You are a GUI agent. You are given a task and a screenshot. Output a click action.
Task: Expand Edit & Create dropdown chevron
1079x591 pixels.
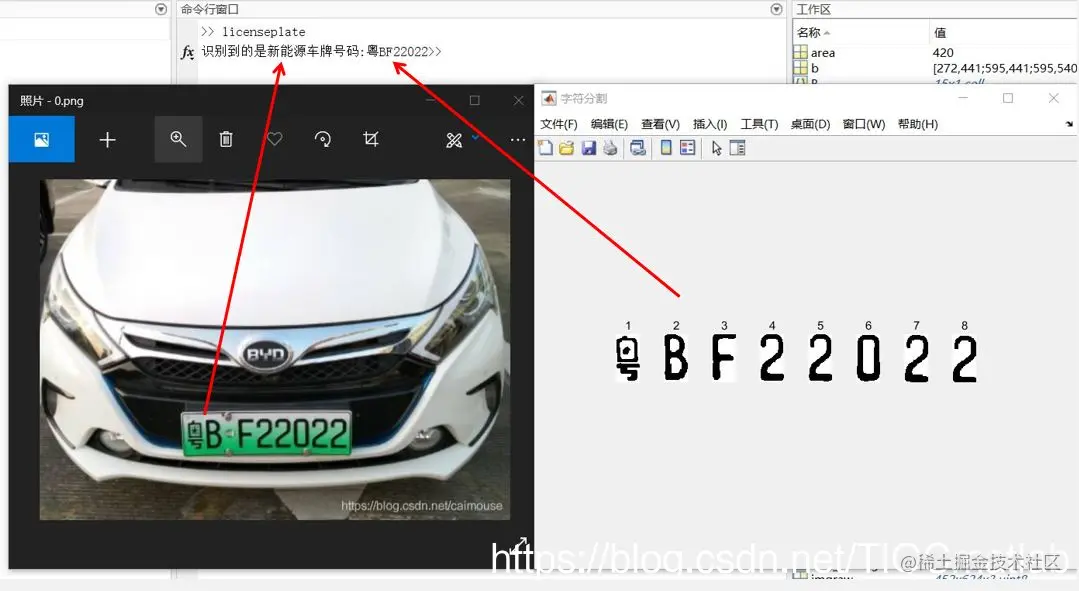476,138
